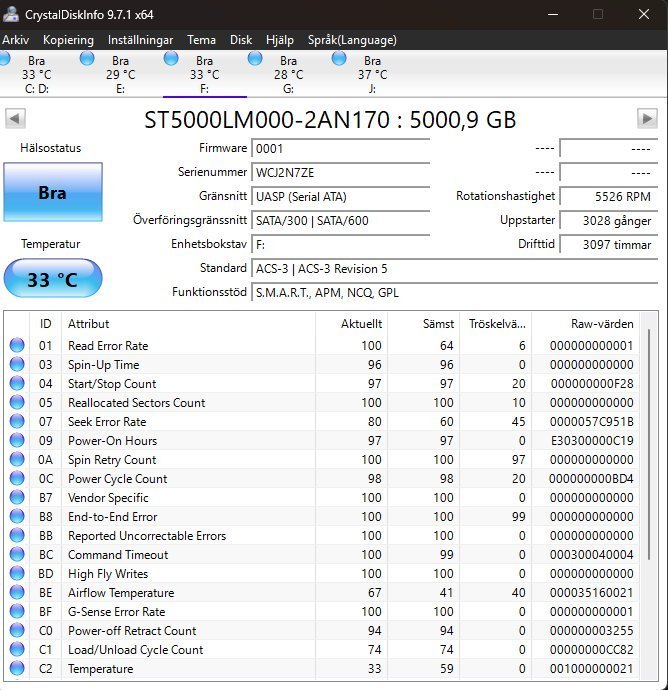The image size is (668, 690).
Task: Click the status orb for G: drive
Action: pyautogui.click(x=256, y=60)
